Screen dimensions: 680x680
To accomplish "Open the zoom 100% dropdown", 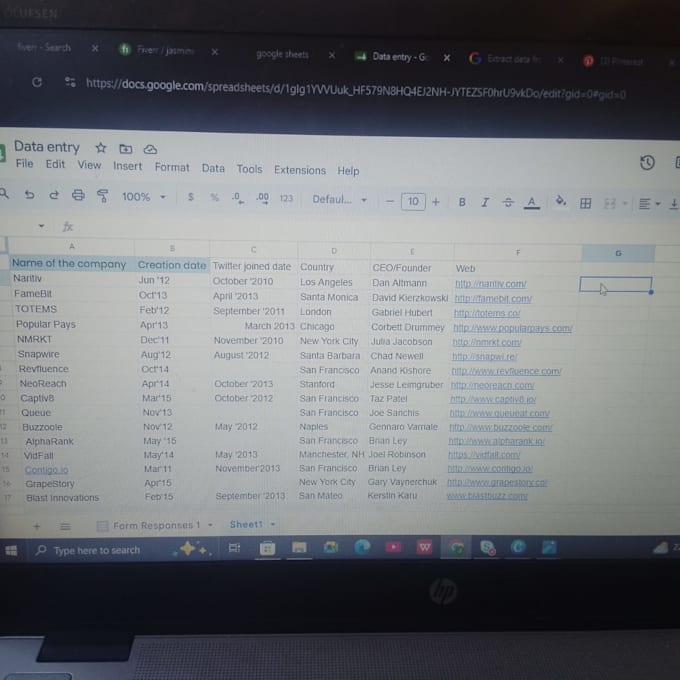I will coord(144,197).
